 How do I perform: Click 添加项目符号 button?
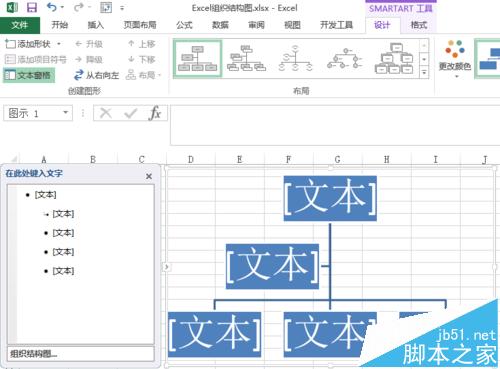pyautogui.click(x=36, y=60)
